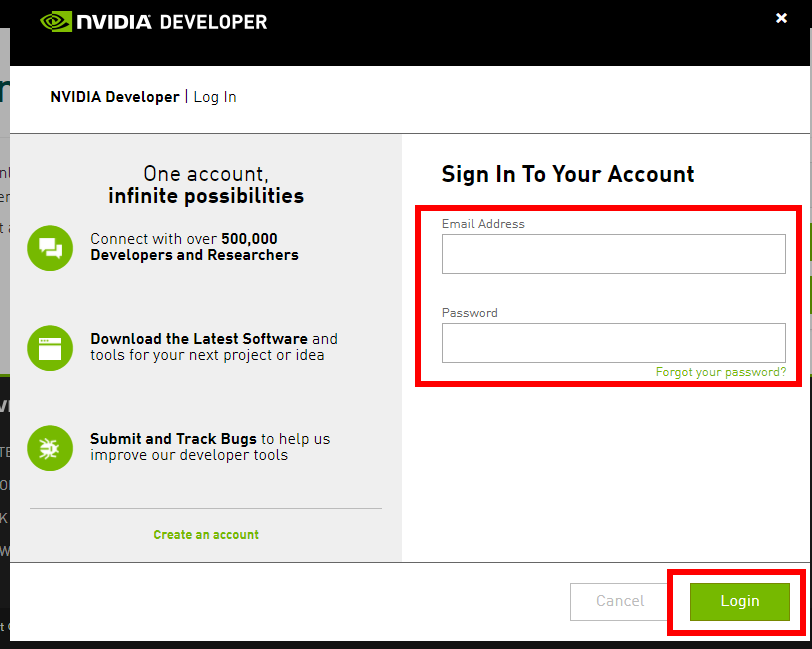Viewport: 812px width, 649px height.
Task: Focus the Email Address input field
Action: pos(614,254)
